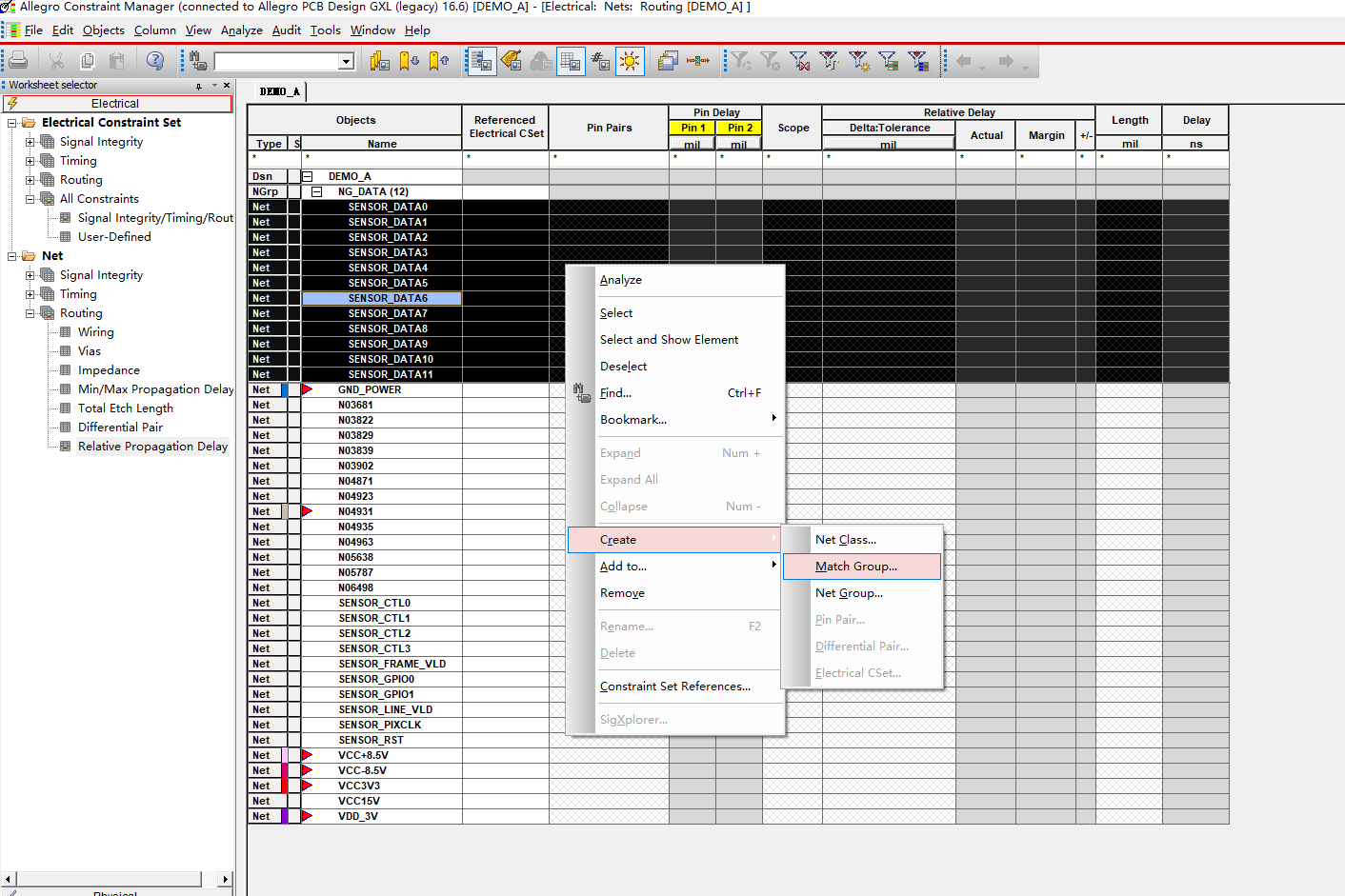Expand Signal Integrity under Electrical Constraint Set
This screenshot has width=1345, height=896.
pyautogui.click(x=30, y=142)
